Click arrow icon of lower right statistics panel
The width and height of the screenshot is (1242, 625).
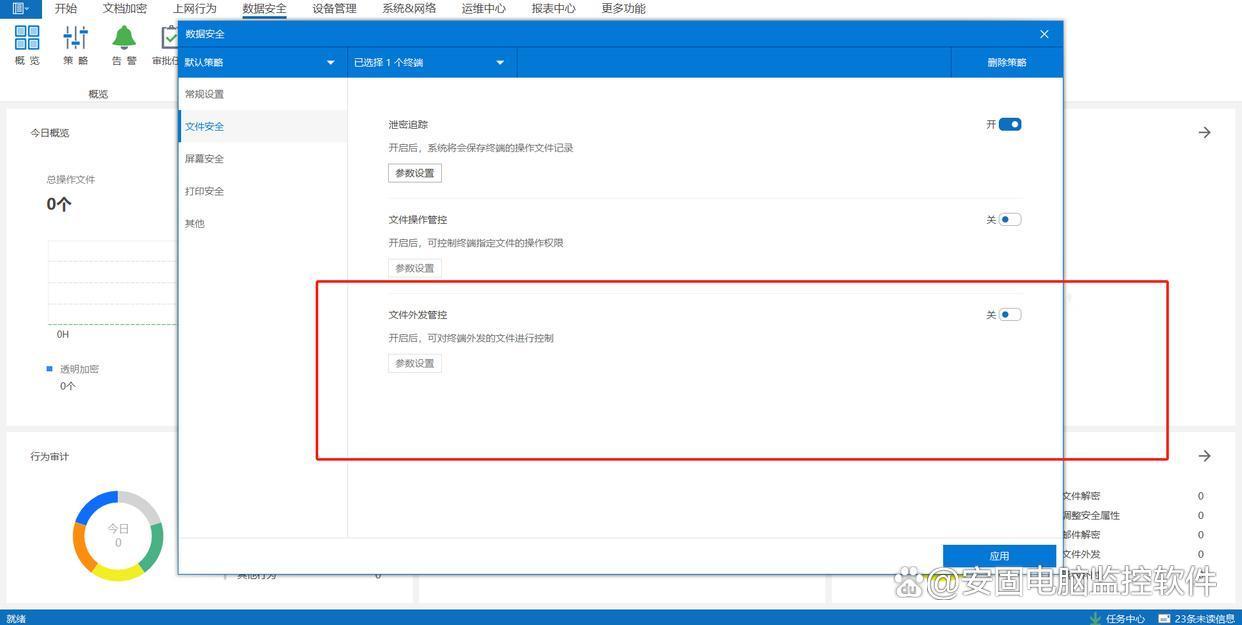tap(1205, 456)
